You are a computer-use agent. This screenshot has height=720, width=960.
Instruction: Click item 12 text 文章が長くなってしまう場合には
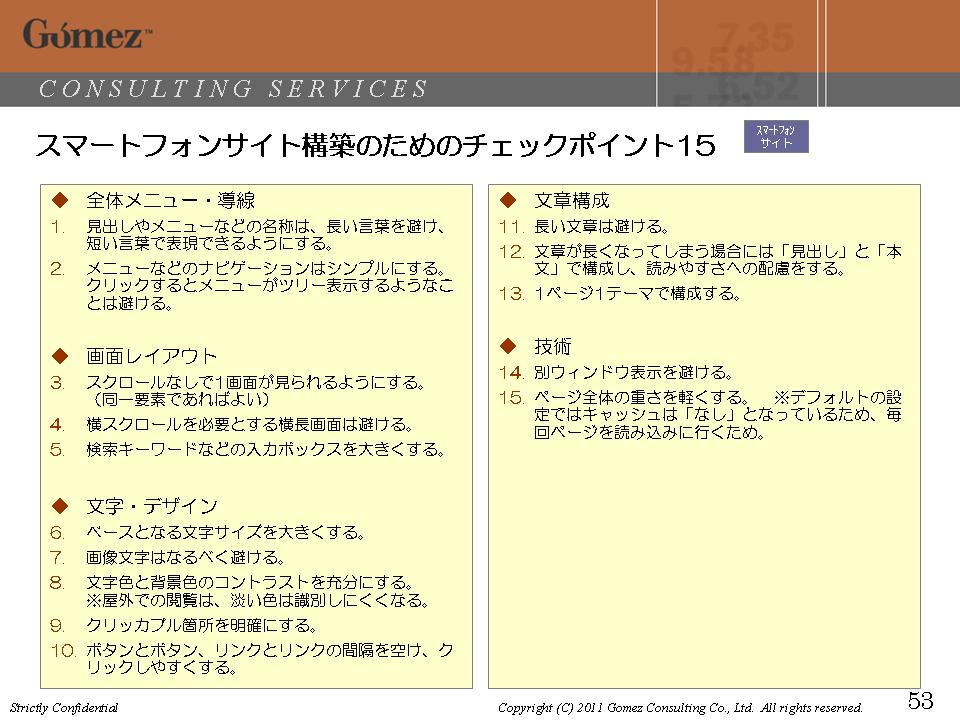tap(654, 252)
